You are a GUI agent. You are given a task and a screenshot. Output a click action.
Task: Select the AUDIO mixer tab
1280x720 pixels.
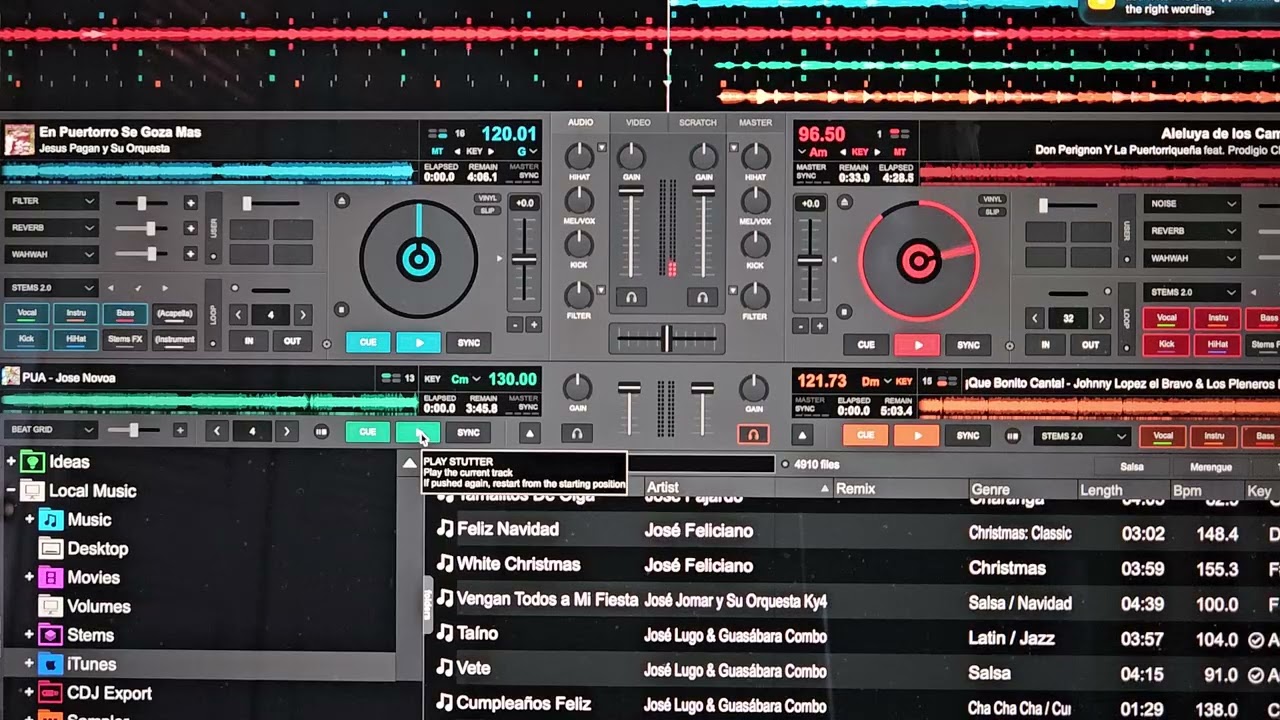point(580,122)
